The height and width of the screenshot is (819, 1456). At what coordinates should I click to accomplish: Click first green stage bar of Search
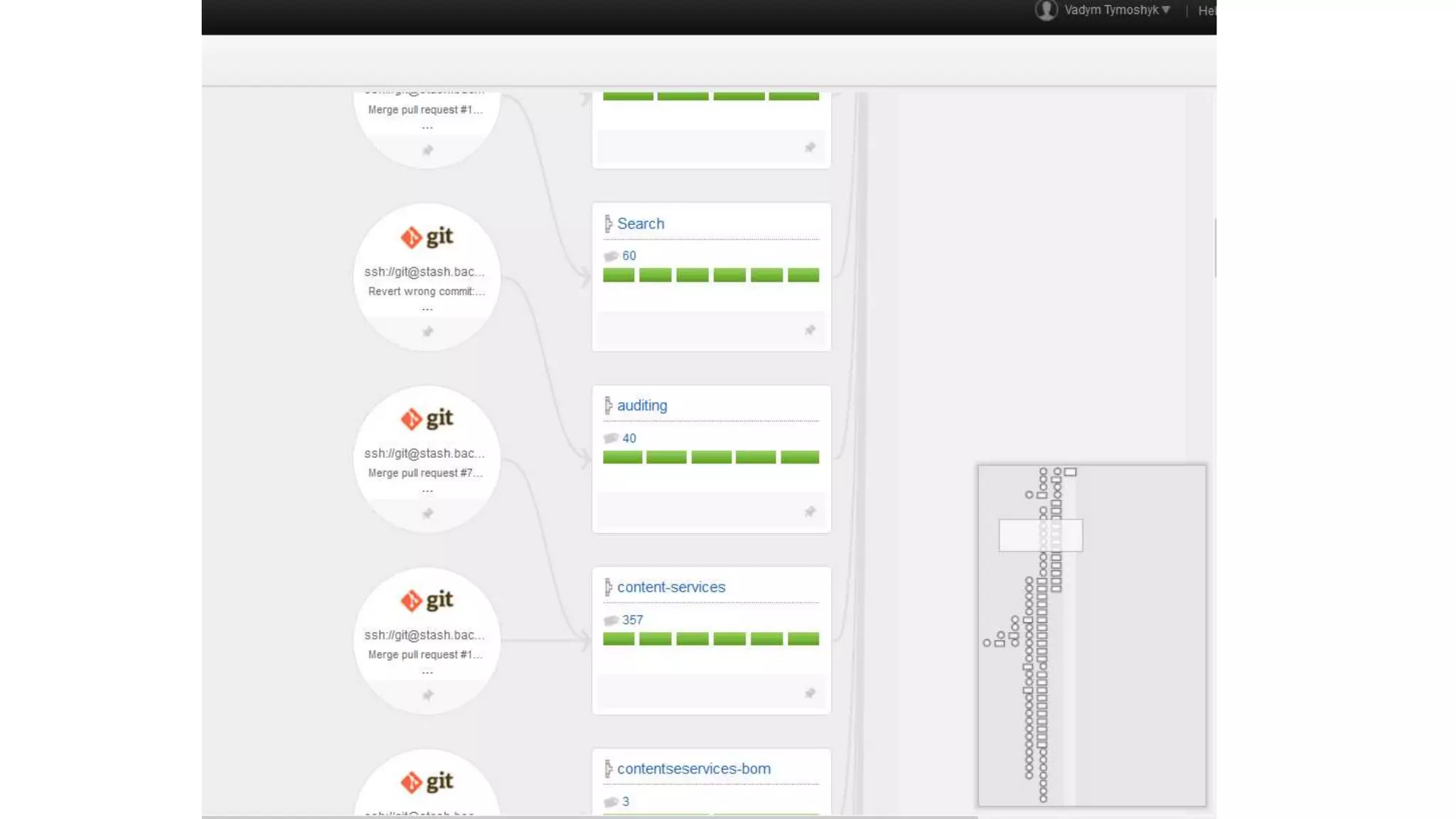click(x=619, y=275)
